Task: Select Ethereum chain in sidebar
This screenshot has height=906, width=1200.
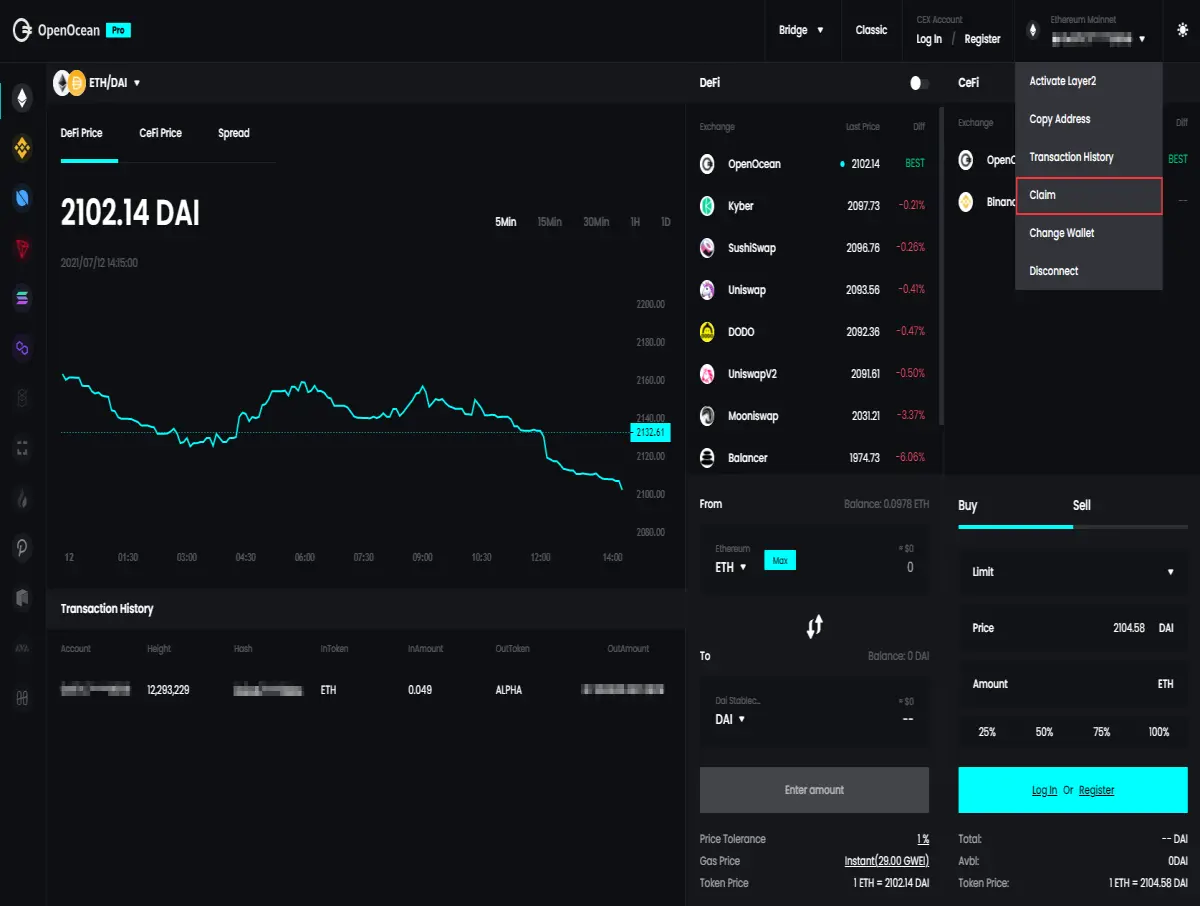Action: coord(22,98)
